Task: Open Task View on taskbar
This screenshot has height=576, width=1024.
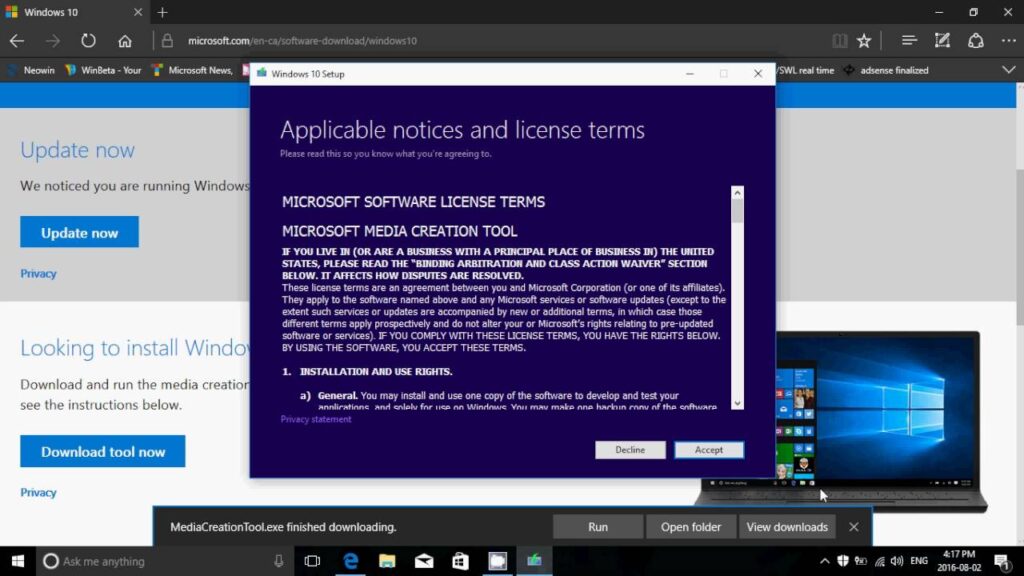Action: pos(312,561)
